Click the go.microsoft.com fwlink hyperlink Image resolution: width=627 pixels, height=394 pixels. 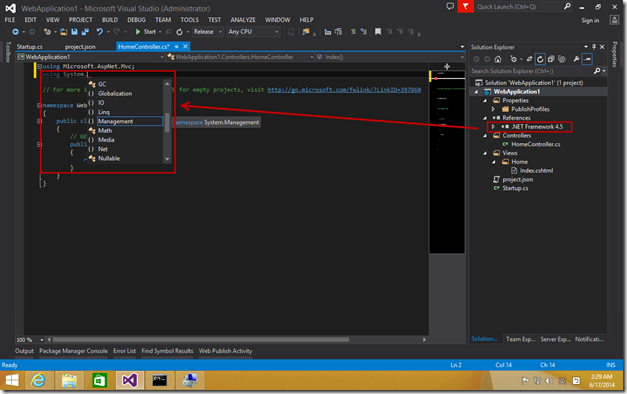(x=344, y=90)
